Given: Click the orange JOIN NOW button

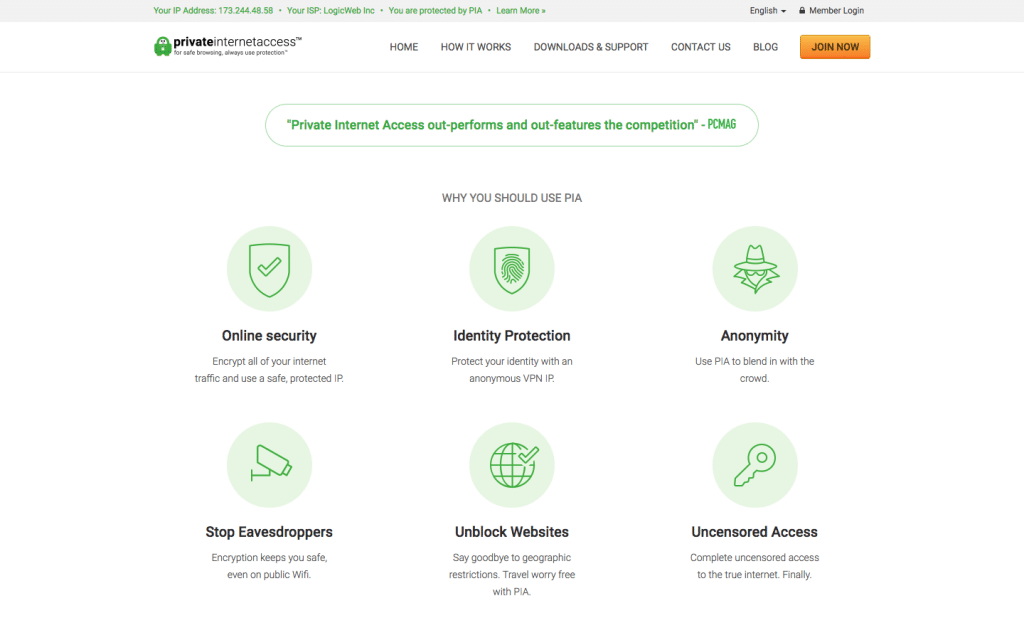Looking at the screenshot, I should 835,47.
